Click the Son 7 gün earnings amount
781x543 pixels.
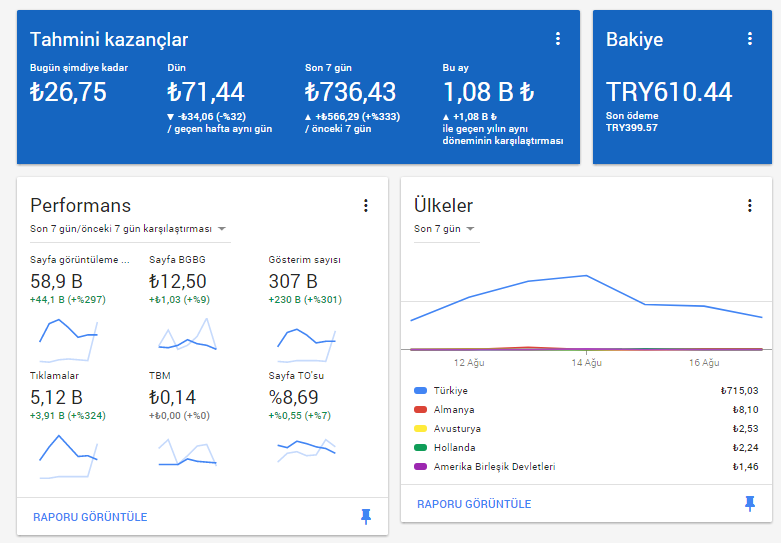pos(351,92)
